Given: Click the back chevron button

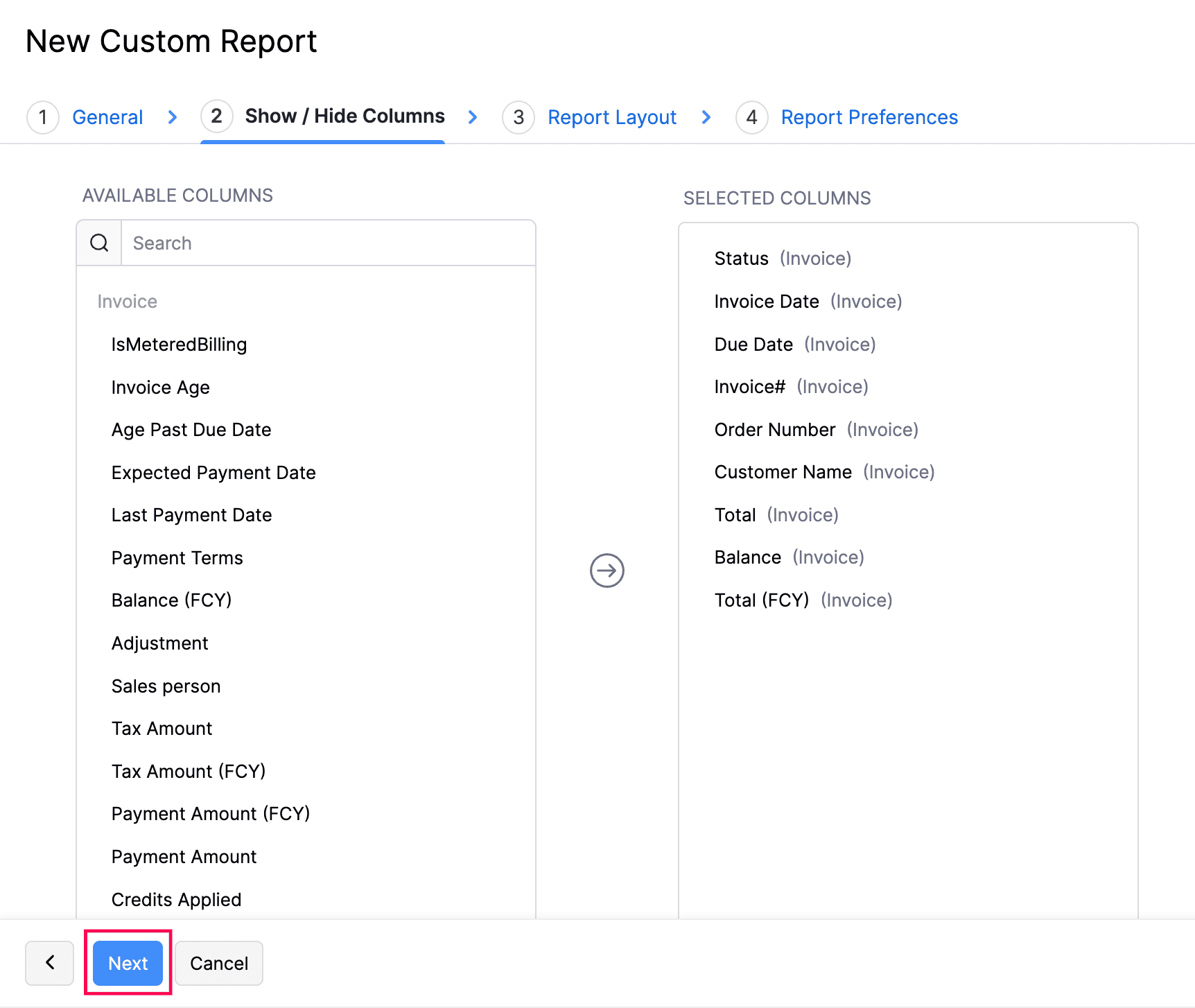Looking at the screenshot, I should click(x=50, y=962).
